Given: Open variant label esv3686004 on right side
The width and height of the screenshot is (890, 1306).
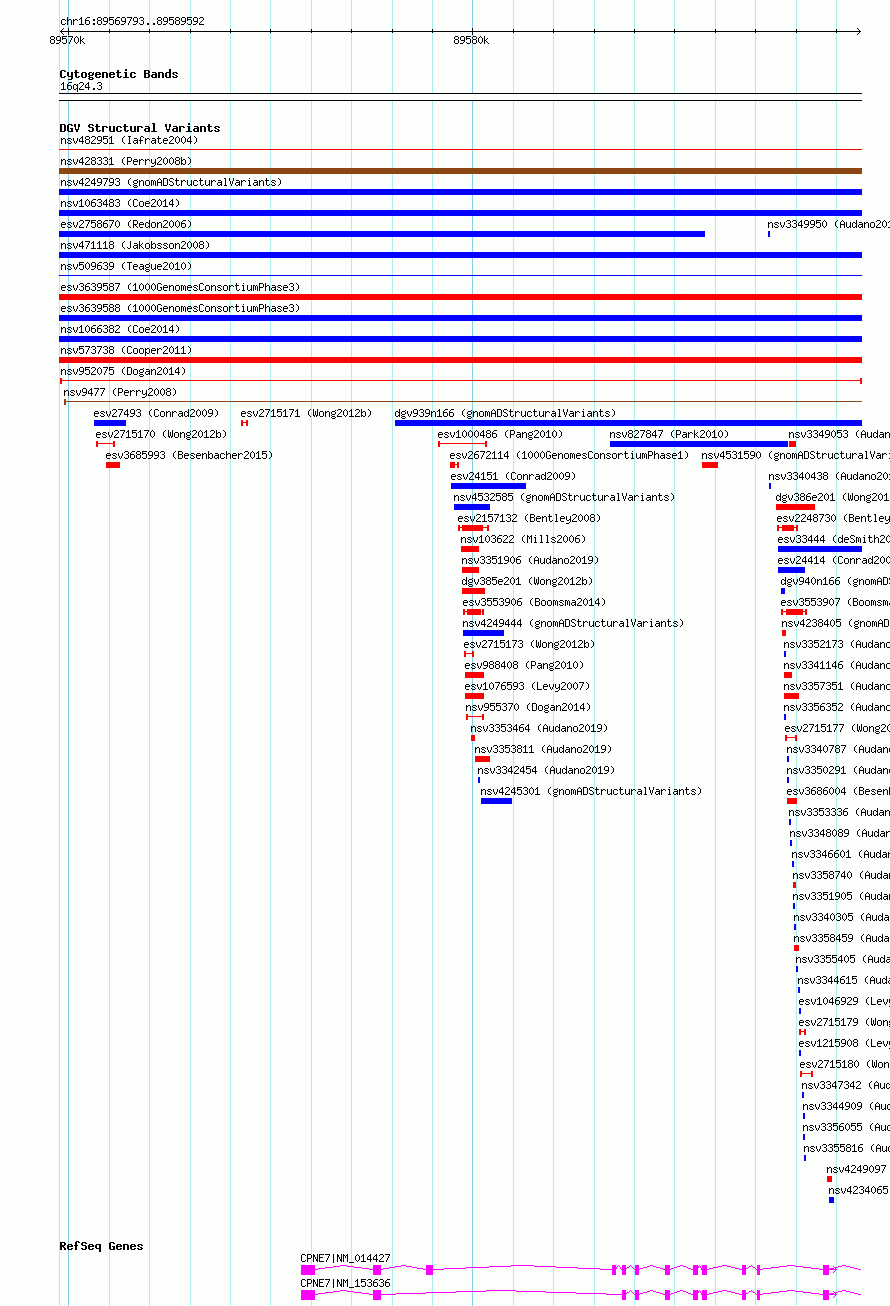Looking at the screenshot, I should tap(838, 791).
